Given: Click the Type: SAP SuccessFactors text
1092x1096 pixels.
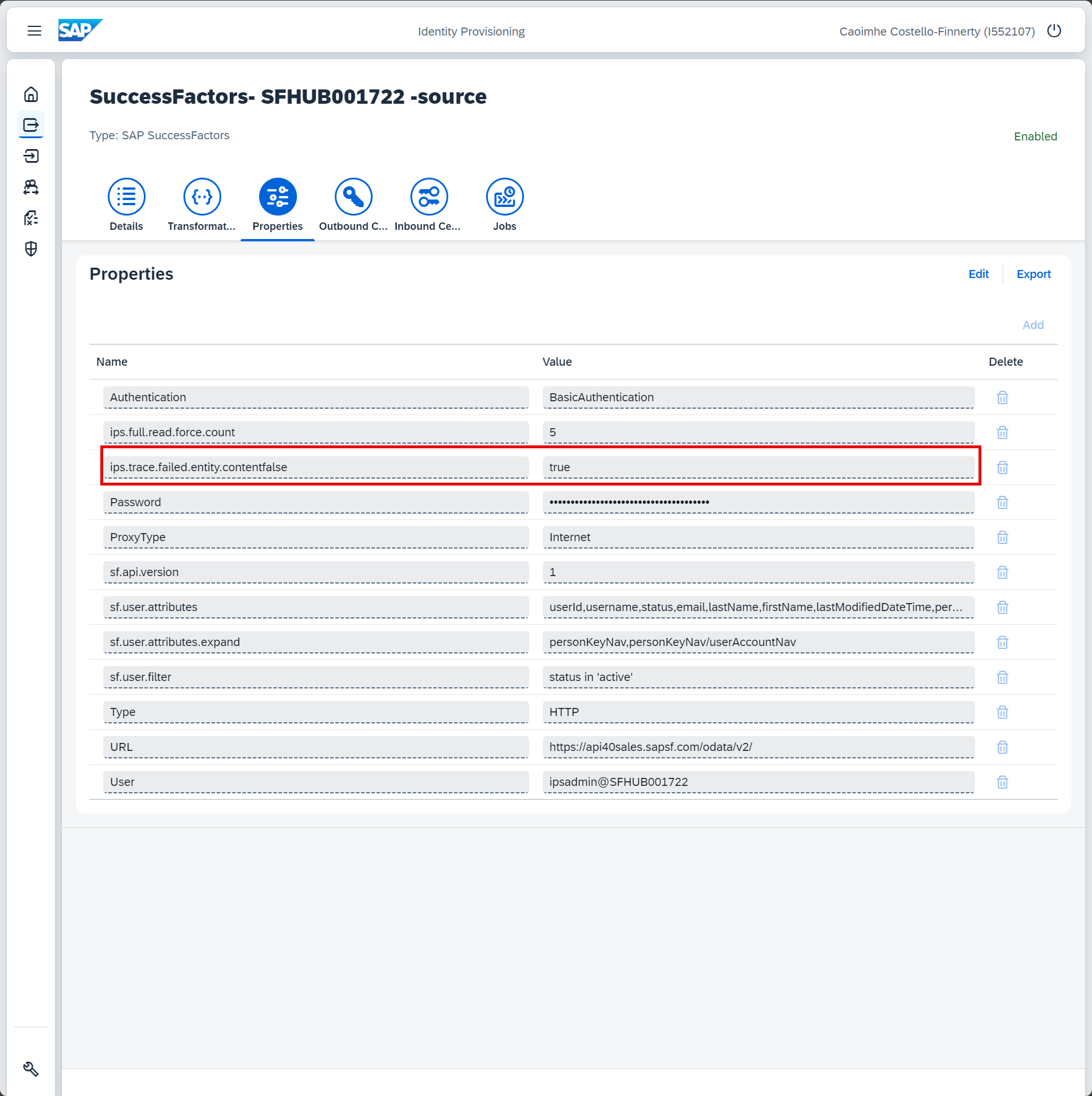Looking at the screenshot, I should point(159,135).
